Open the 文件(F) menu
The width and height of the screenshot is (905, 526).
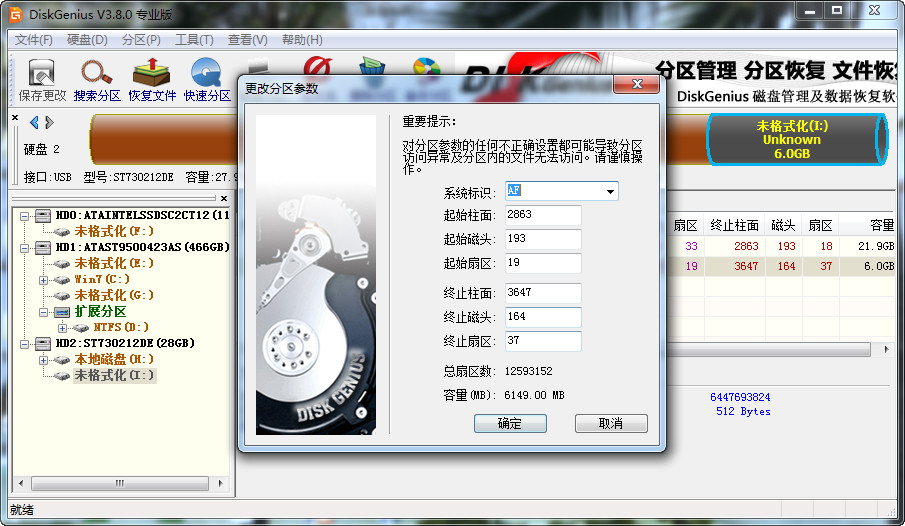[33, 40]
